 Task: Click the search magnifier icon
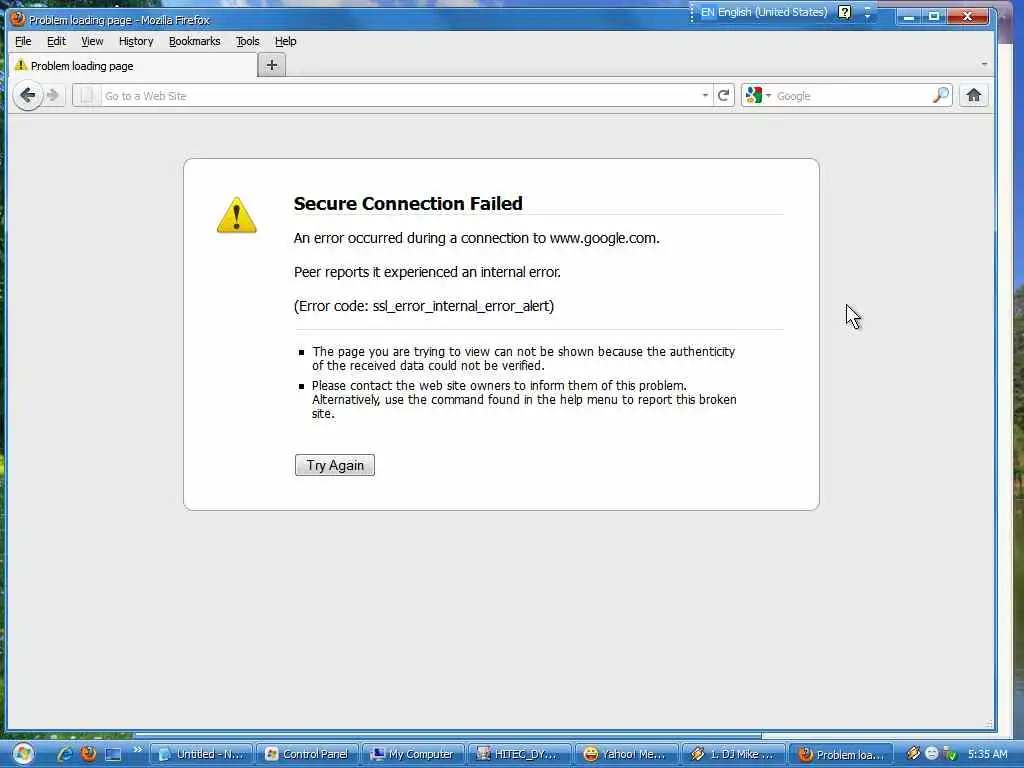coord(940,95)
